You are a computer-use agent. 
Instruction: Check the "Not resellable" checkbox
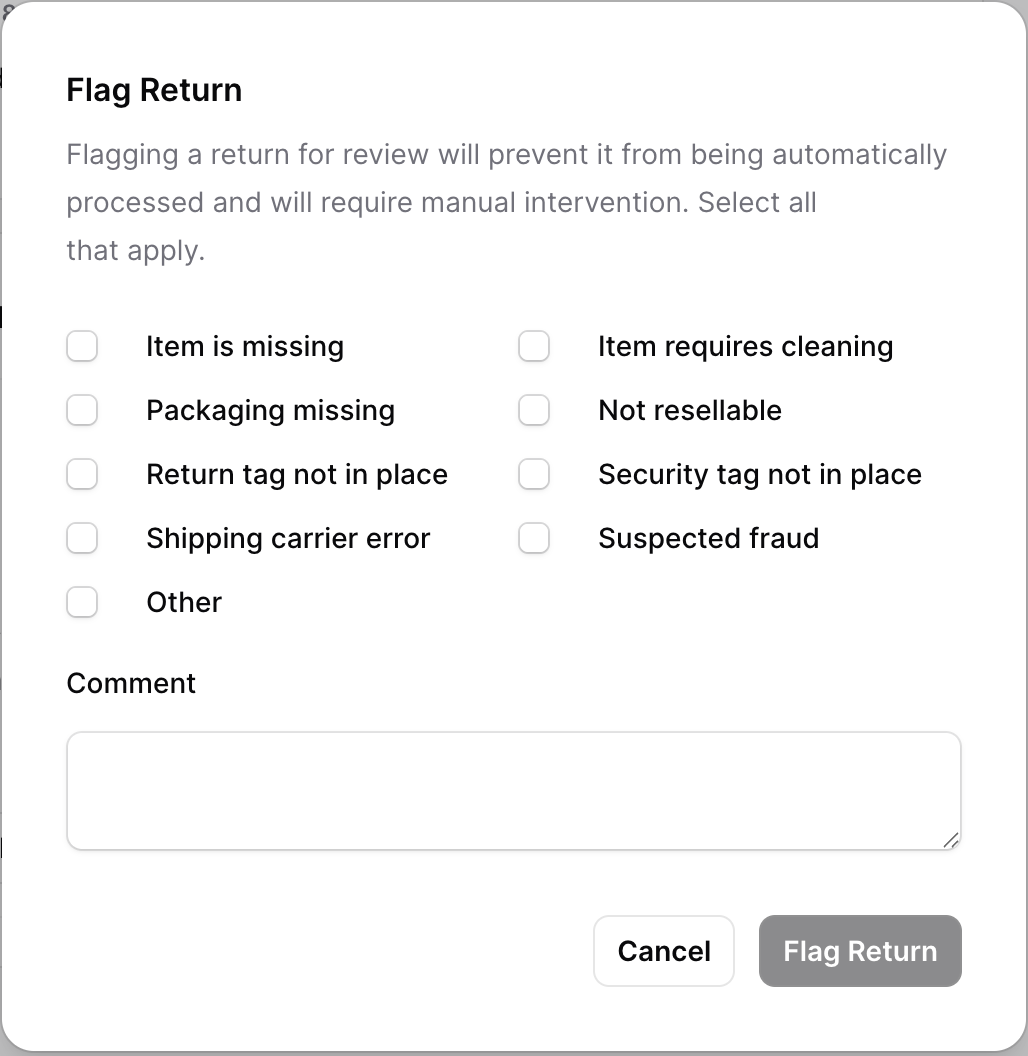point(534,410)
